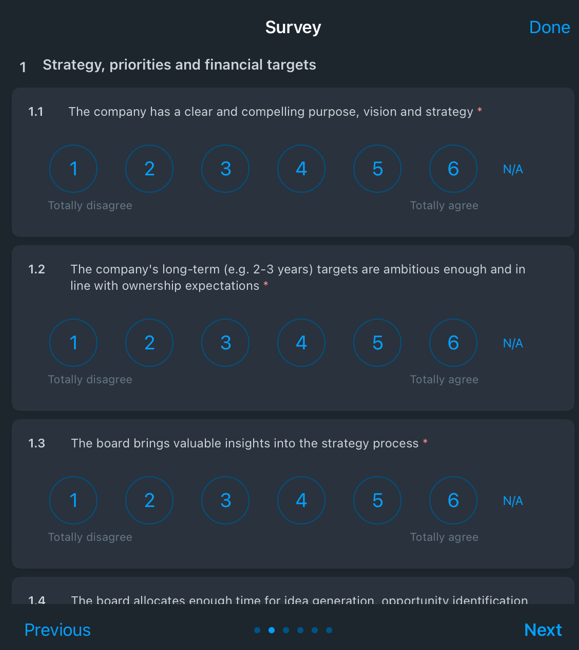Go to the Next survey page

pyautogui.click(x=543, y=630)
